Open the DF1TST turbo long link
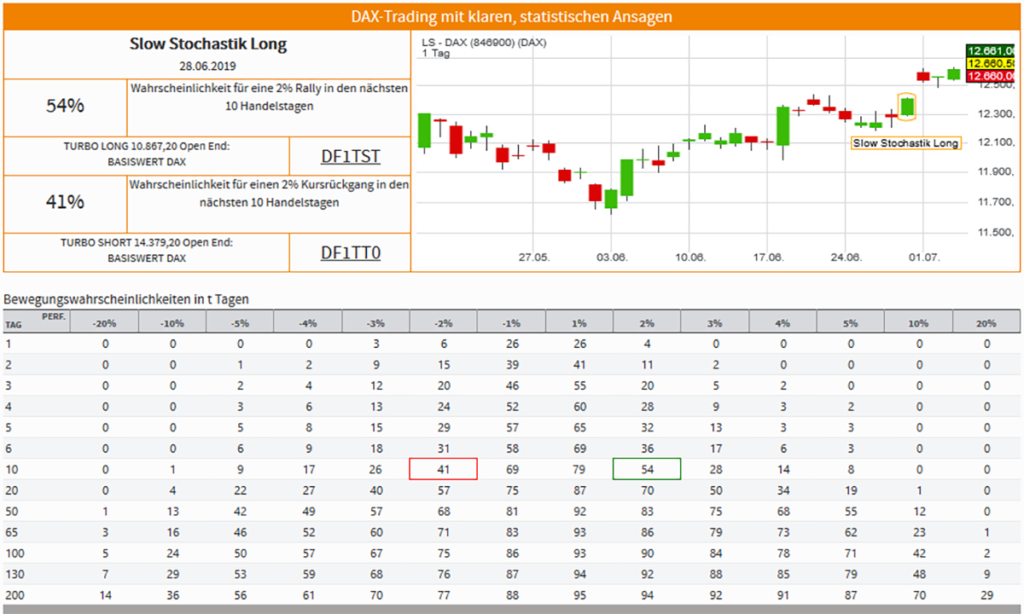Image resolution: width=1024 pixels, height=614 pixels. click(350, 157)
